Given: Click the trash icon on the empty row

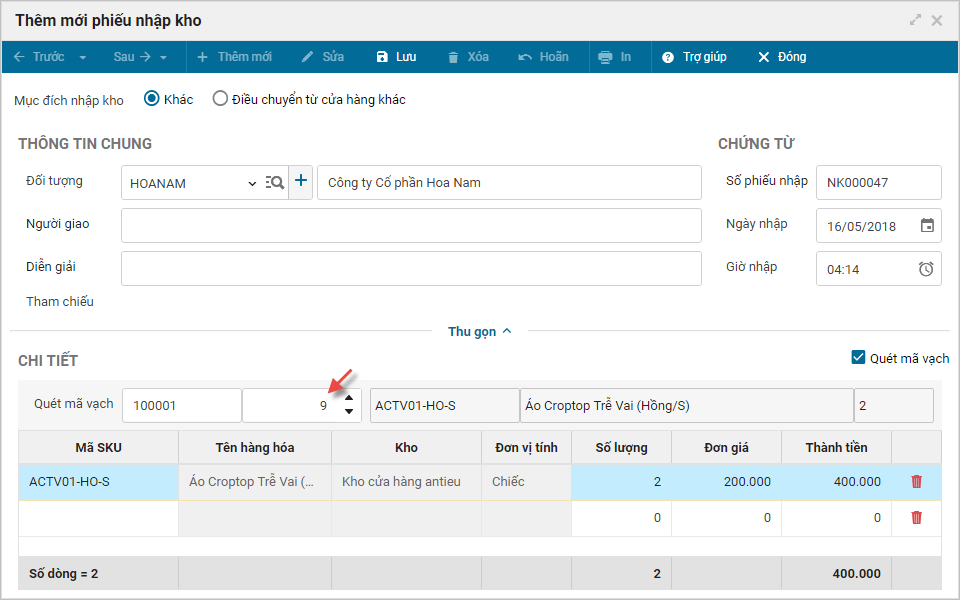Looking at the screenshot, I should click(x=916, y=518).
